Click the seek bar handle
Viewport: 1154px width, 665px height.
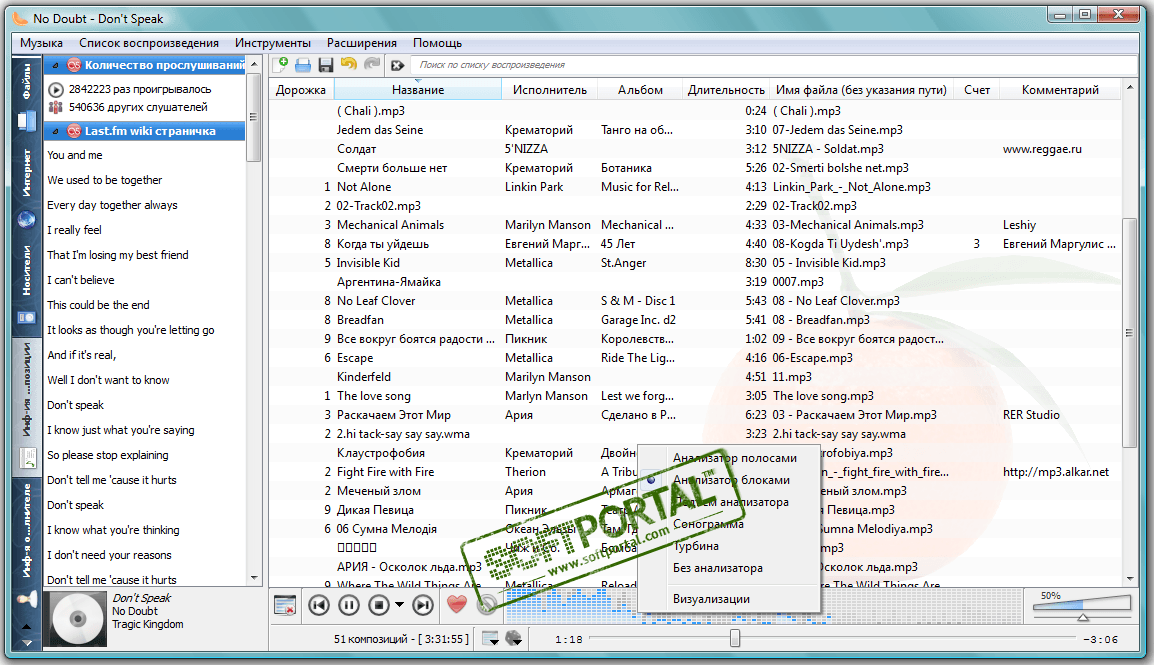click(734, 639)
